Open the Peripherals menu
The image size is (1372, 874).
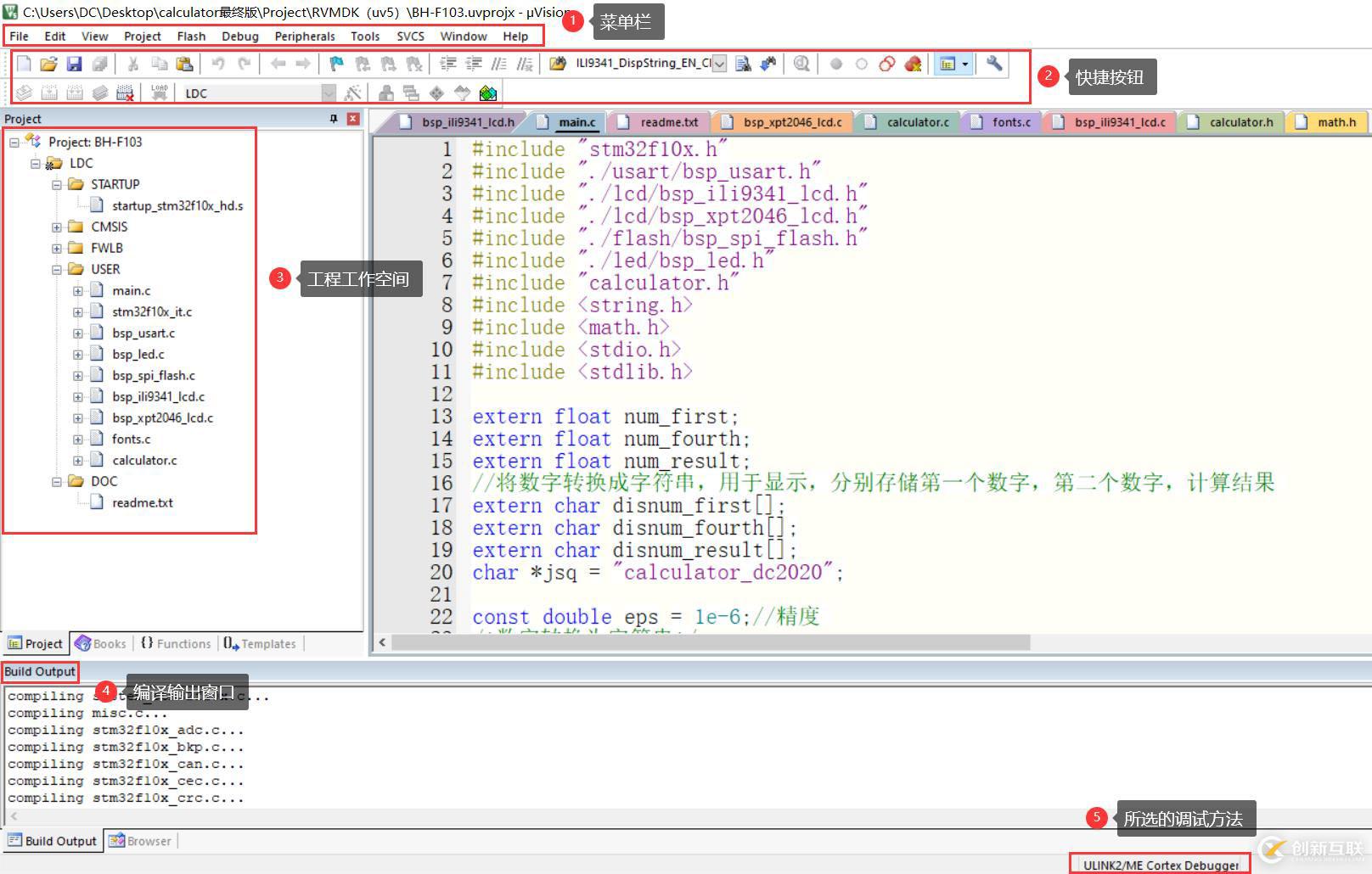click(305, 36)
